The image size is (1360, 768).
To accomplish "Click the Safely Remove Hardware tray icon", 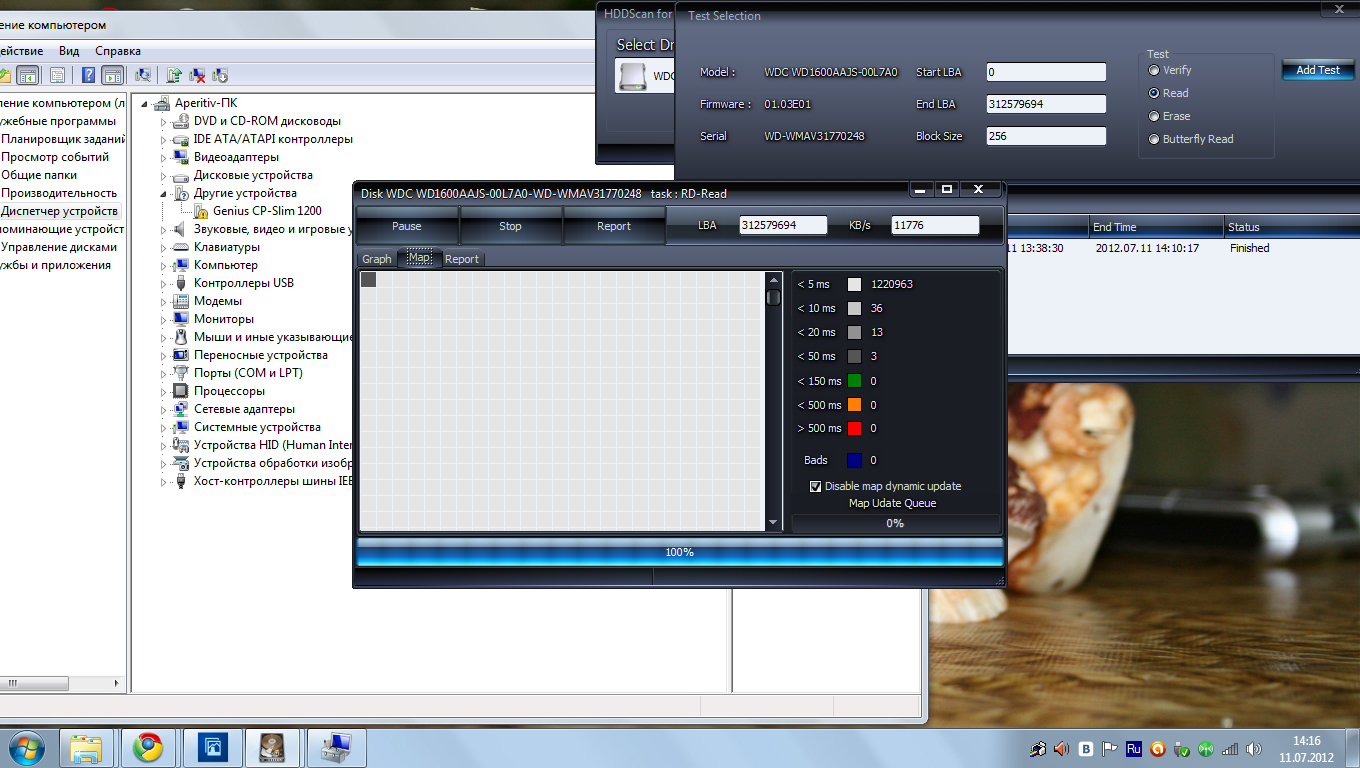I will pos(1182,748).
